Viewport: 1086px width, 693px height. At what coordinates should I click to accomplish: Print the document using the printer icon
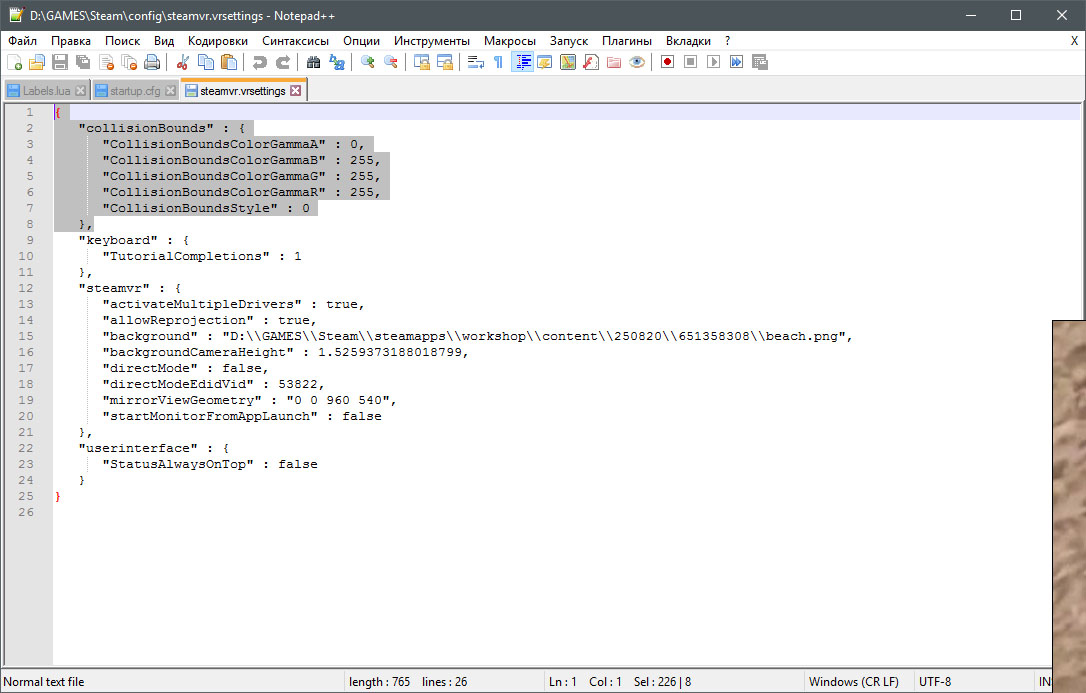coord(152,62)
